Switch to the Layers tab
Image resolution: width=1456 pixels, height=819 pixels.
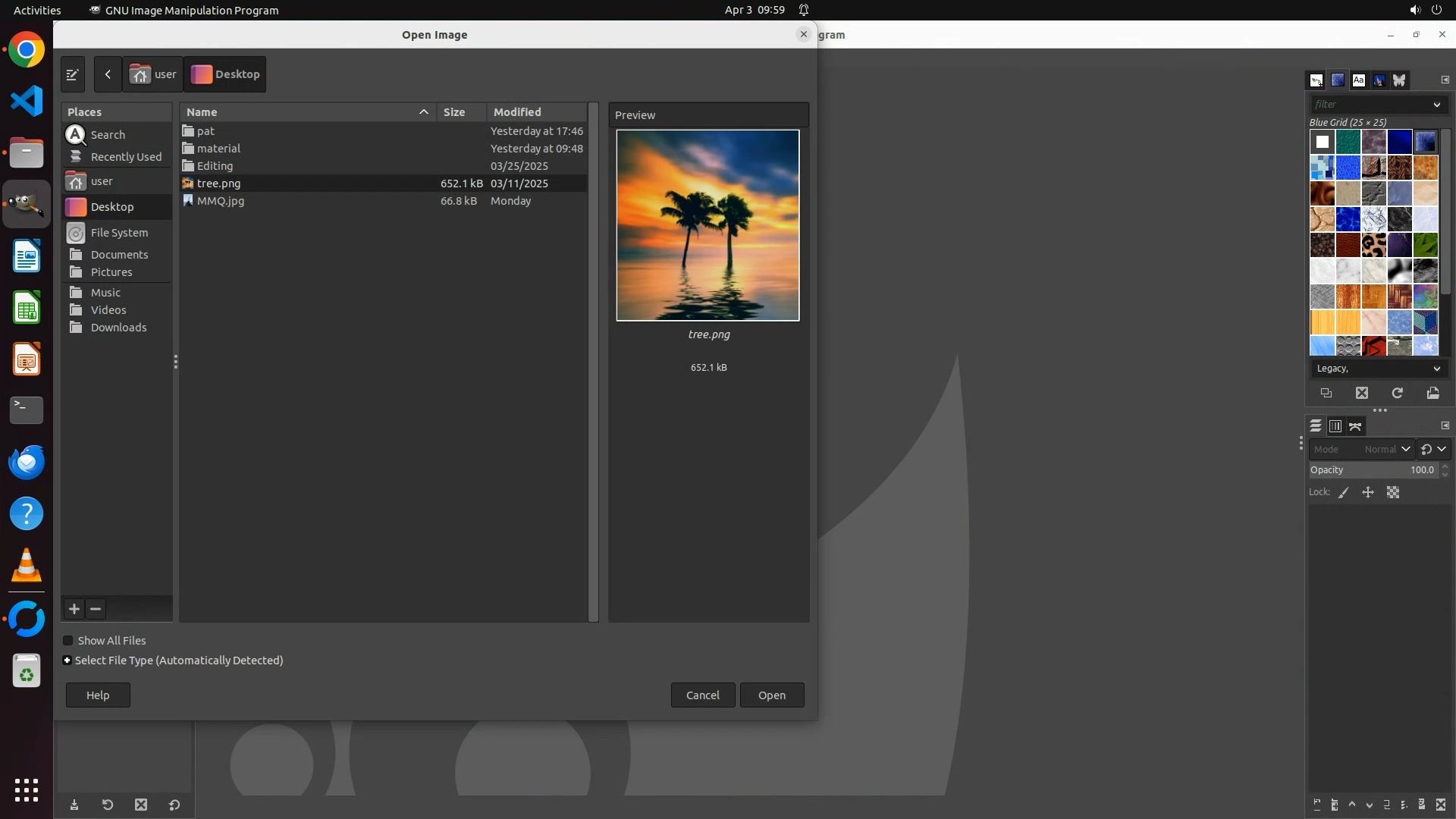point(1316,426)
